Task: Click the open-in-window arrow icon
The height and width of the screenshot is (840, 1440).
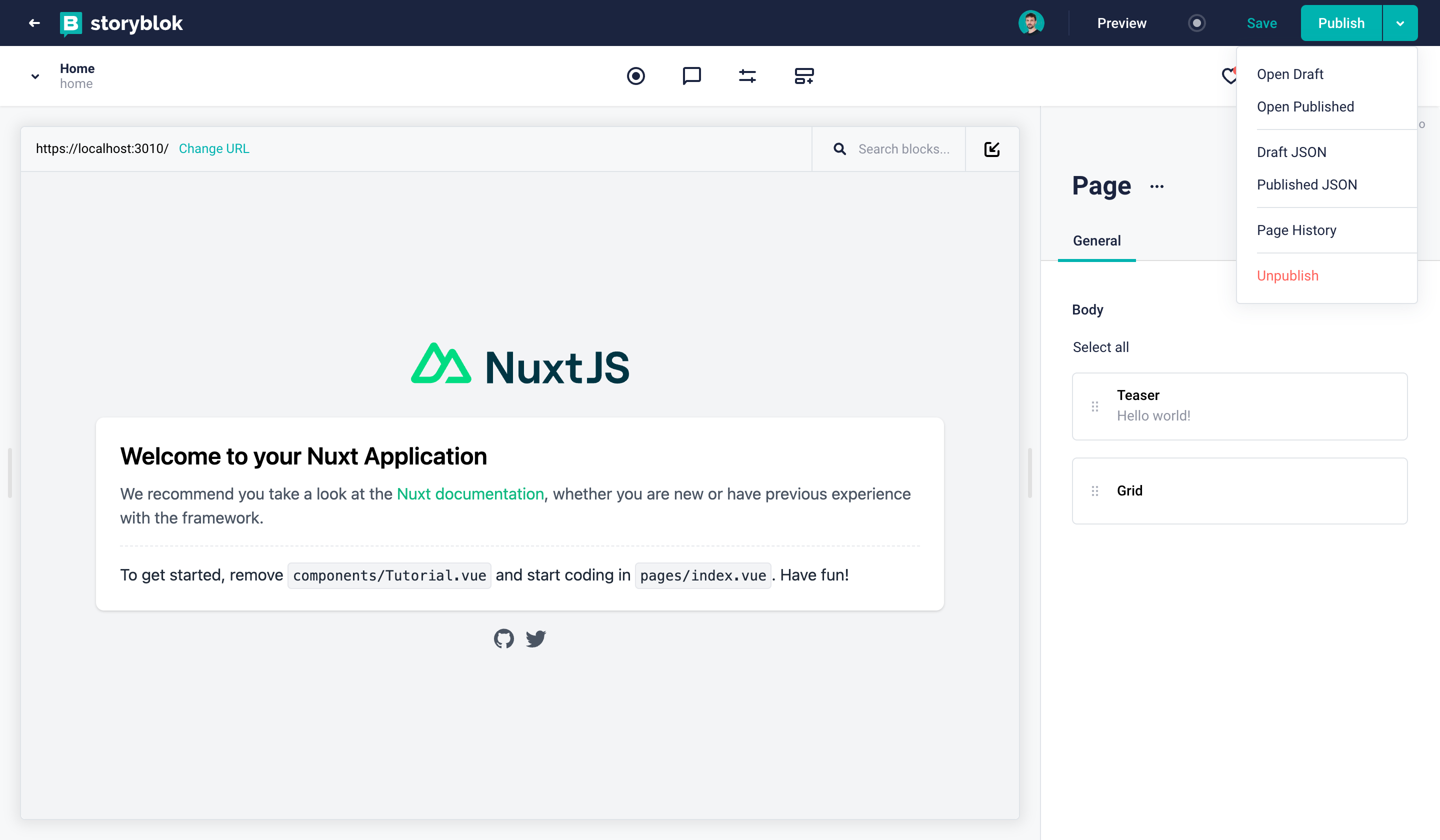Action: pos(992,149)
